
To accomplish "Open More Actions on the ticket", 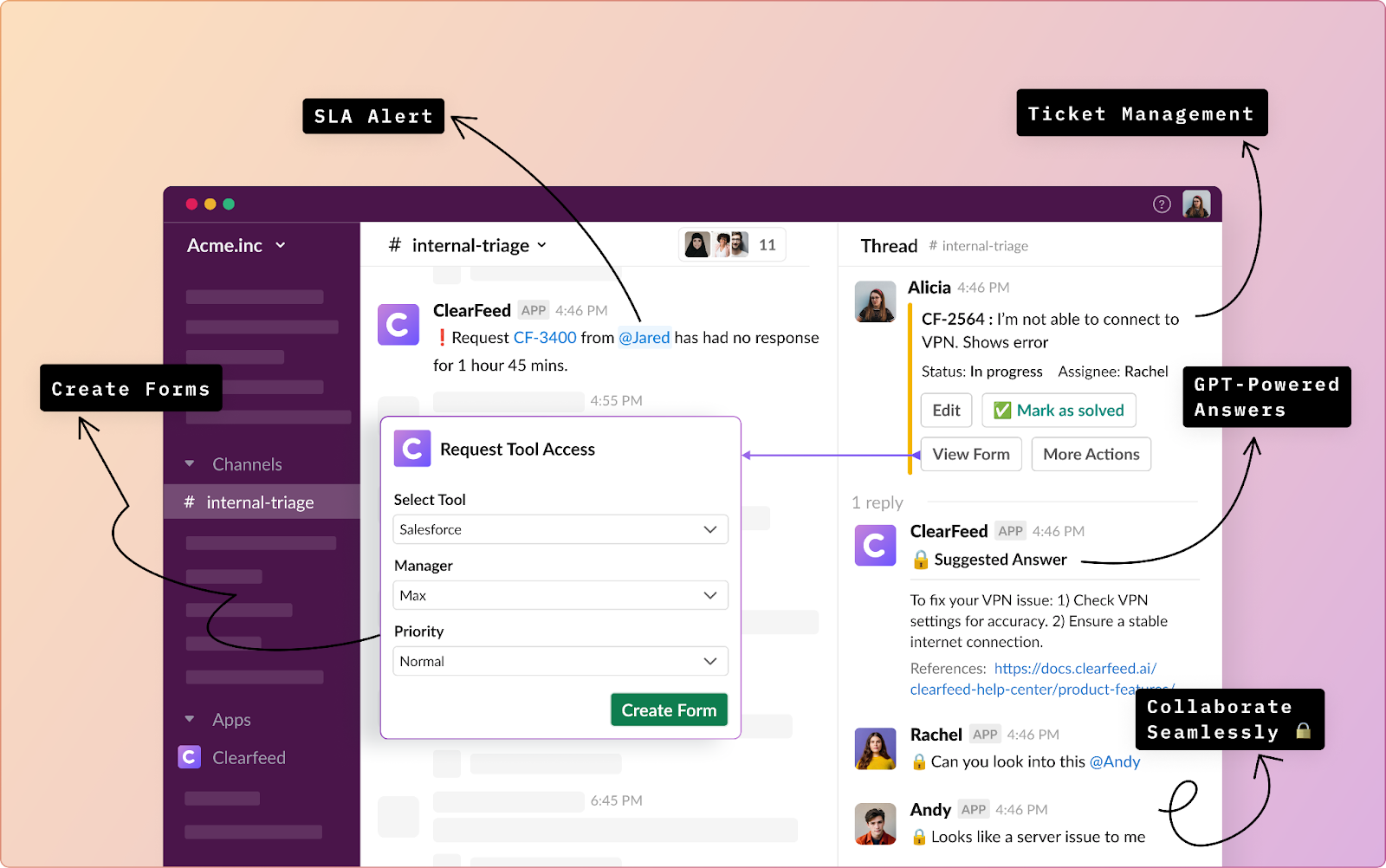I will [x=1091, y=454].
